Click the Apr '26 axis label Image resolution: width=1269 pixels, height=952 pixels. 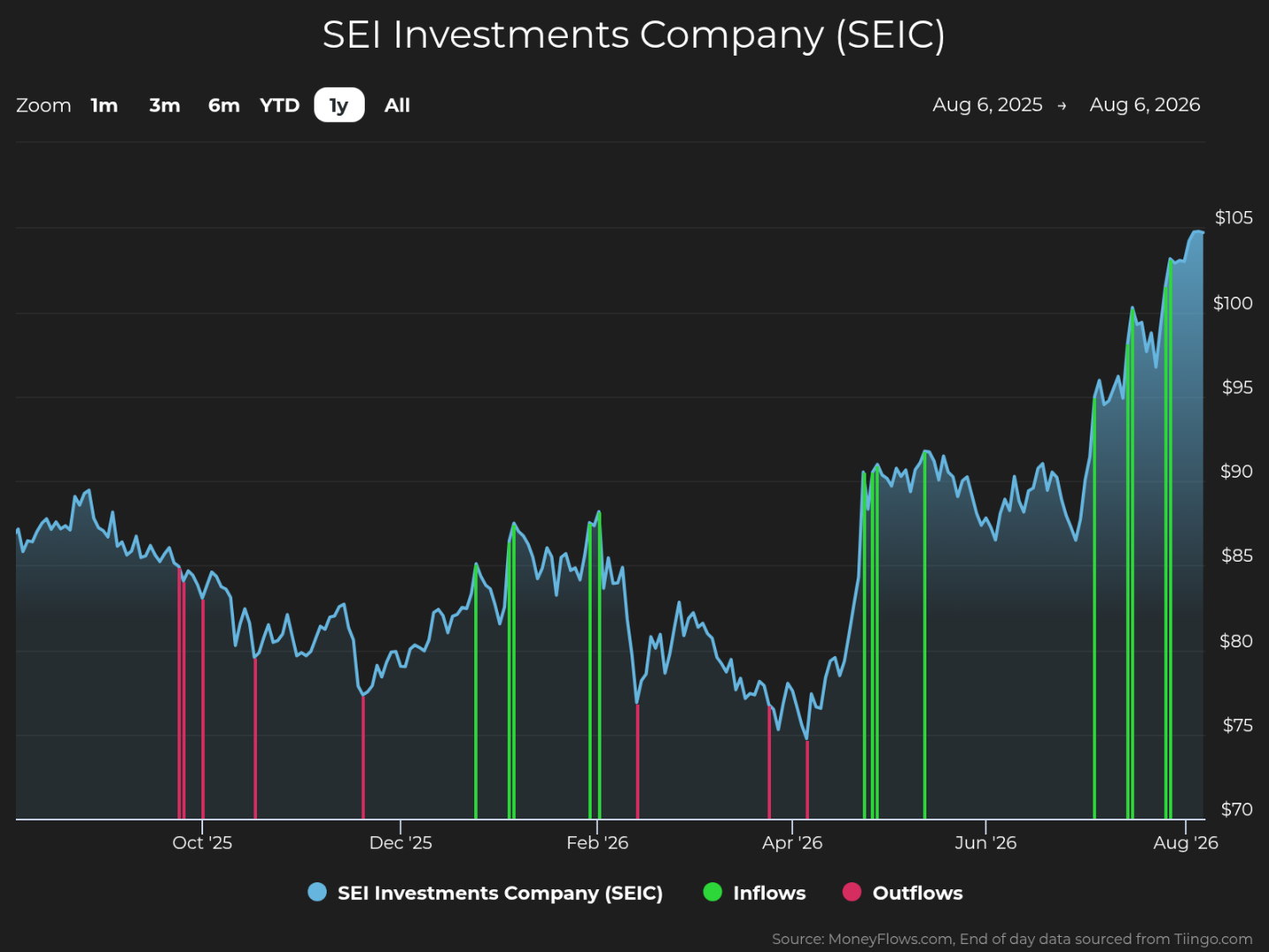(792, 842)
